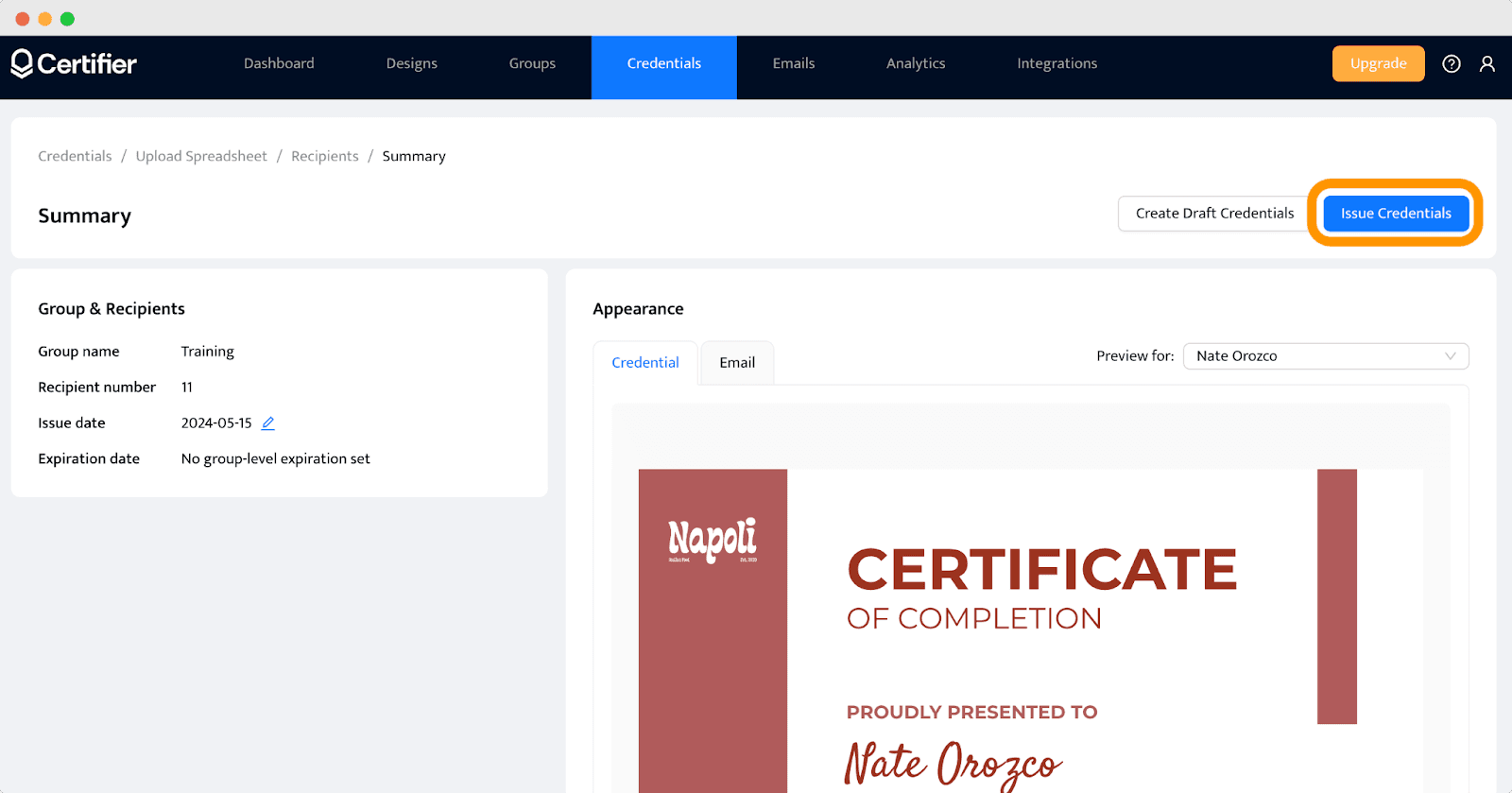Viewport: 1512px width, 793px height.
Task: Go to Credentials breadcrumb link
Action: (75, 156)
